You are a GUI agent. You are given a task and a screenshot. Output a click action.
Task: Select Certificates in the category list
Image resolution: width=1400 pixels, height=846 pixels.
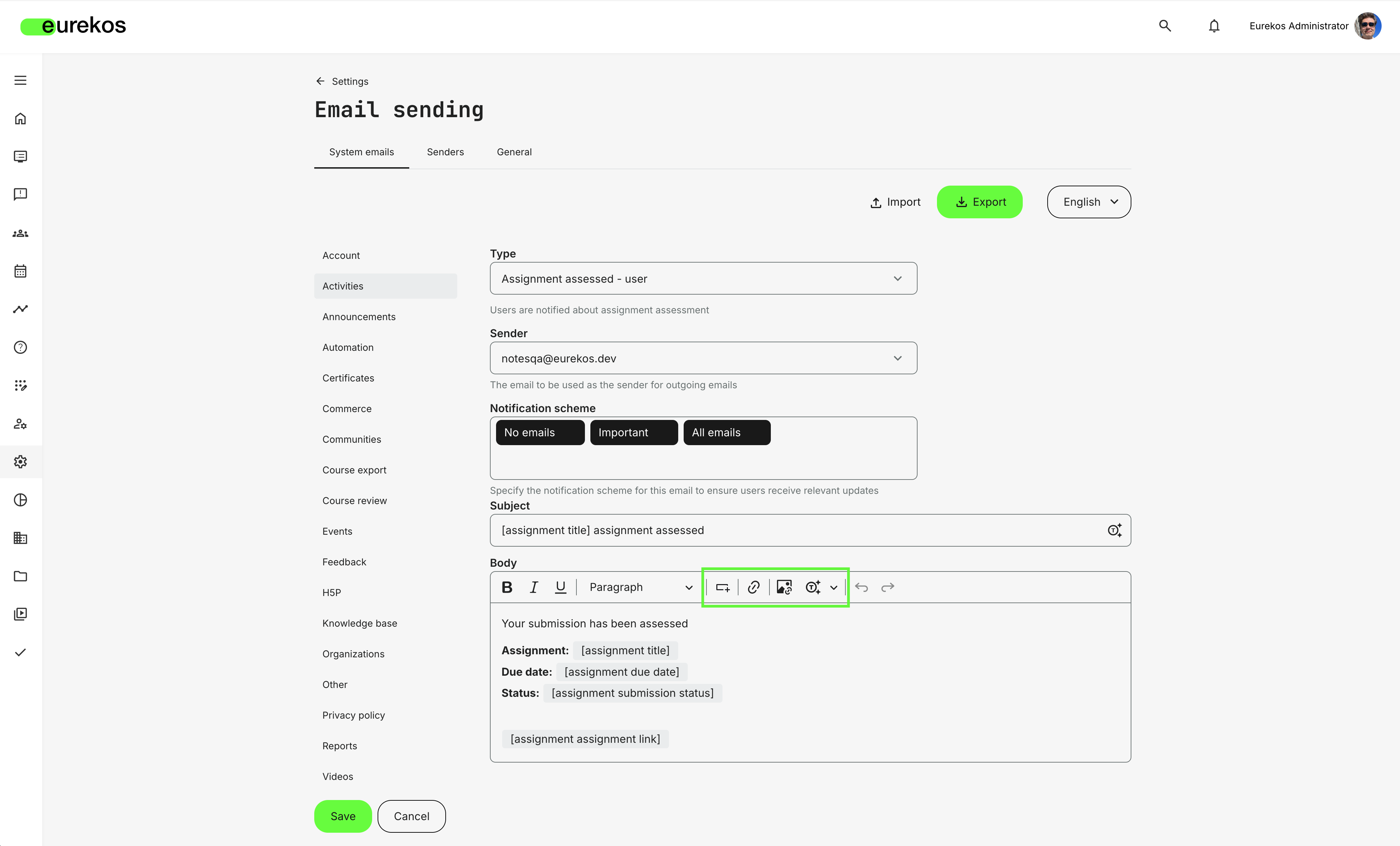(x=348, y=378)
